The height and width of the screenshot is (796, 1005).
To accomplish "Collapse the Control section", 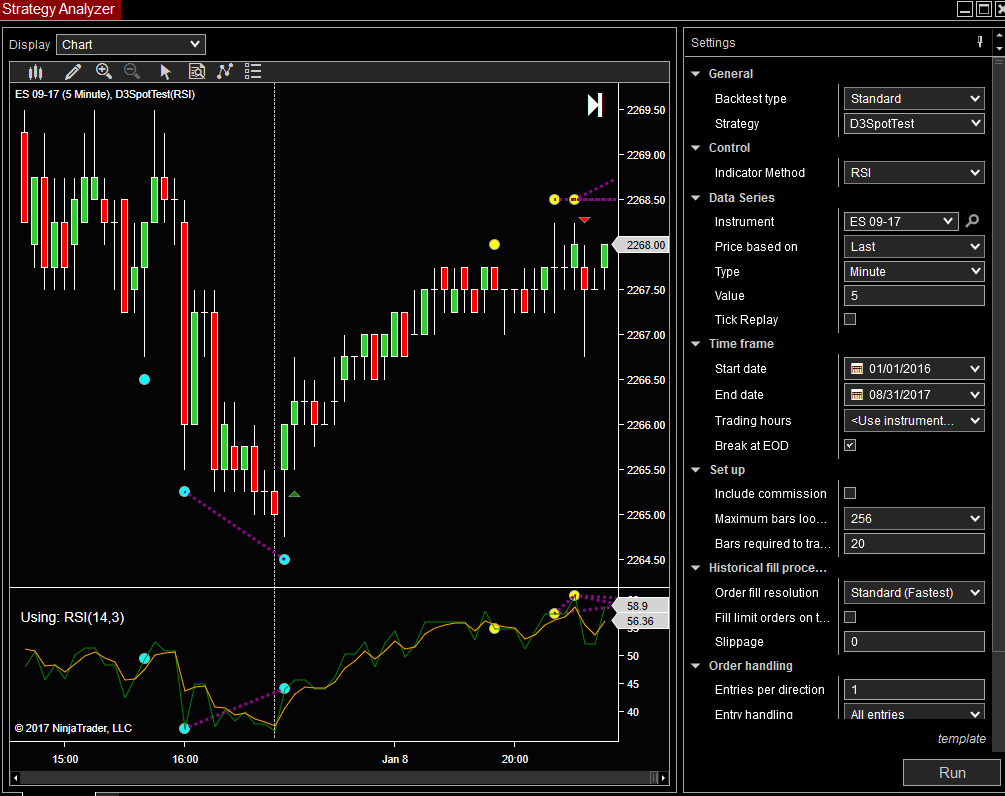I will pos(696,147).
